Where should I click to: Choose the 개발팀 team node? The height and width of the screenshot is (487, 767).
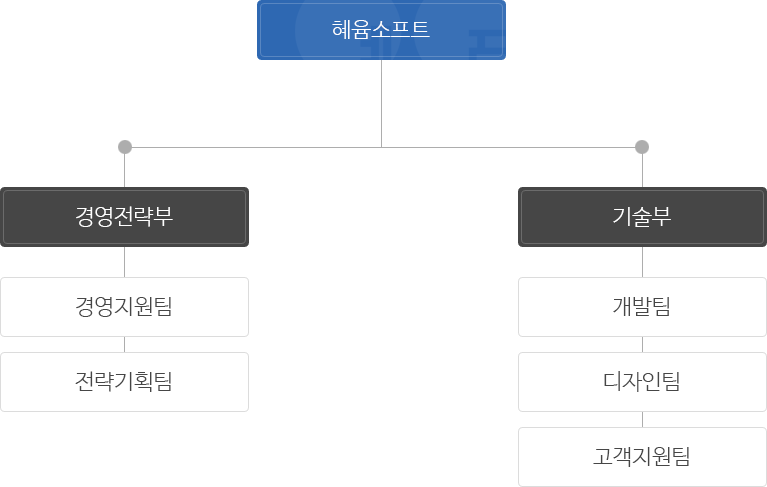(x=642, y=307)
